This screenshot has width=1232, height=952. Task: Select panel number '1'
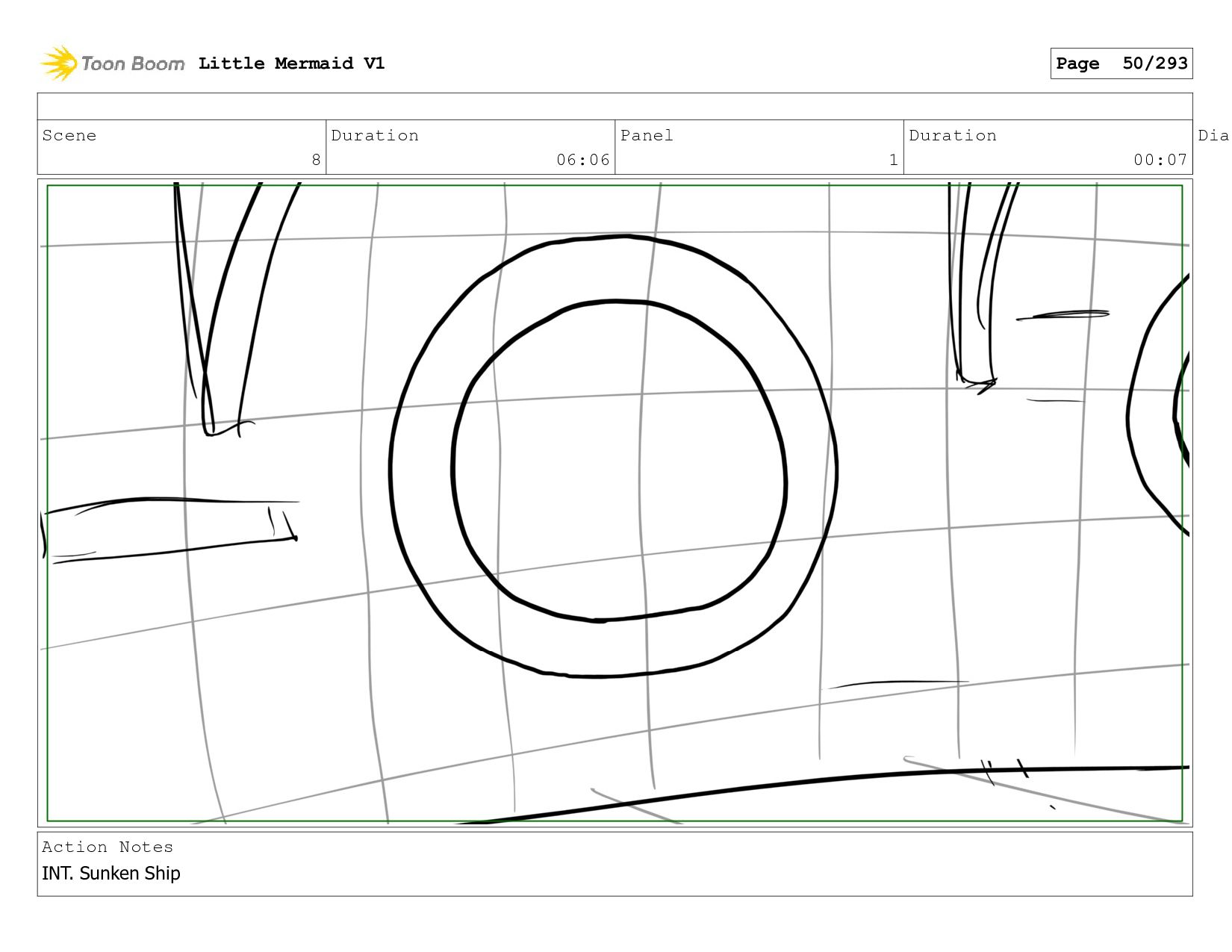[x=893, y=160]
